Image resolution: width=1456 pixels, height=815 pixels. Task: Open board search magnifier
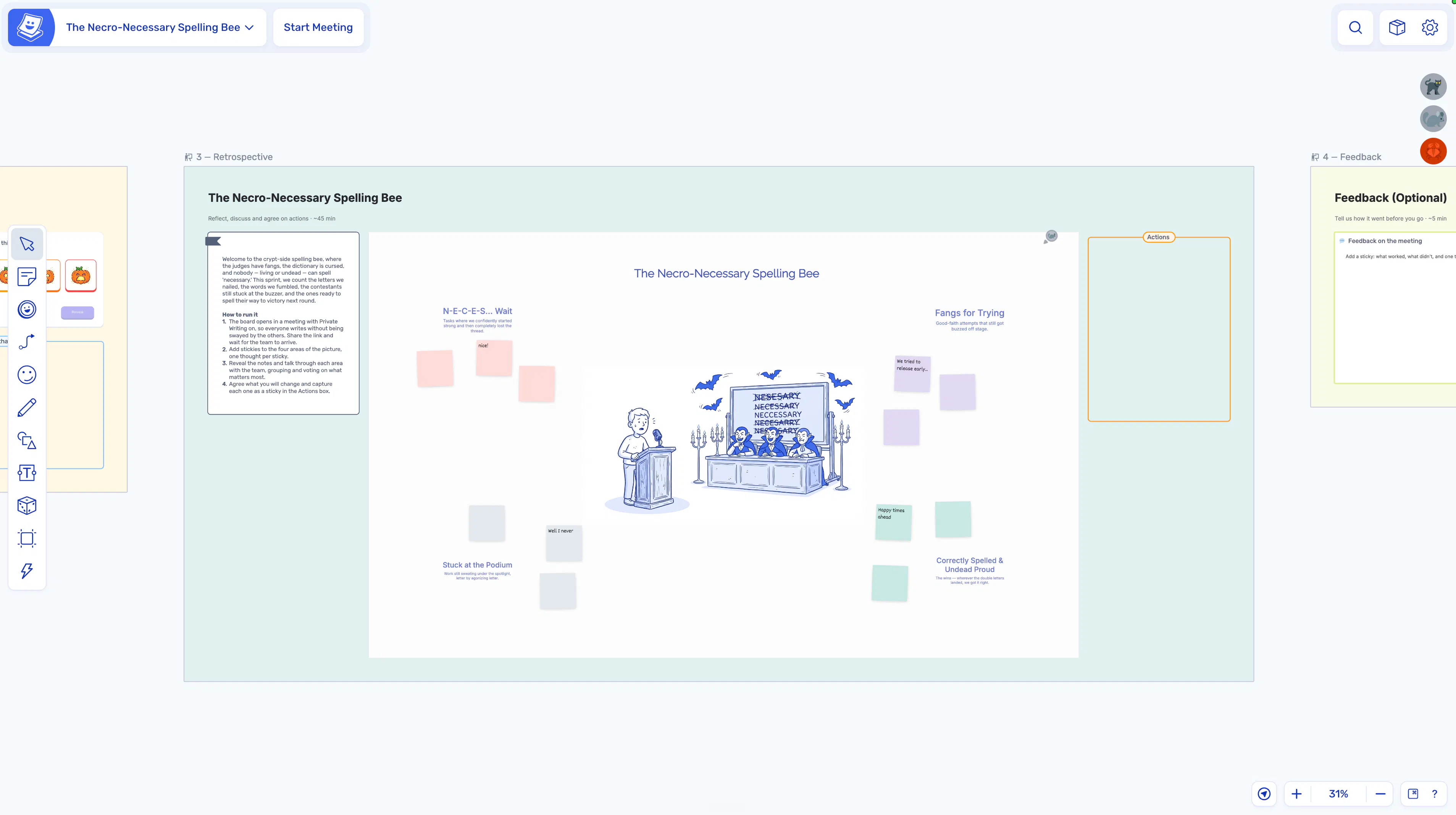[x=1355, y=27]
